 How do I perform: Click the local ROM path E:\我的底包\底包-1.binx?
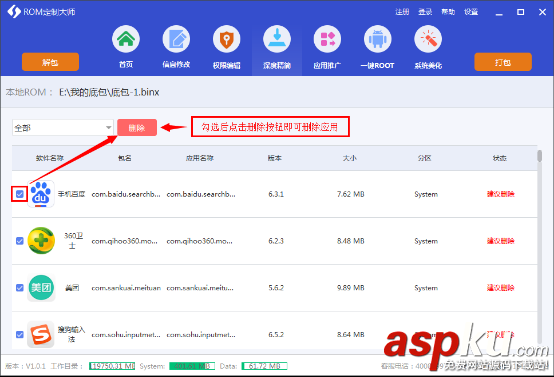pos(109,92)
